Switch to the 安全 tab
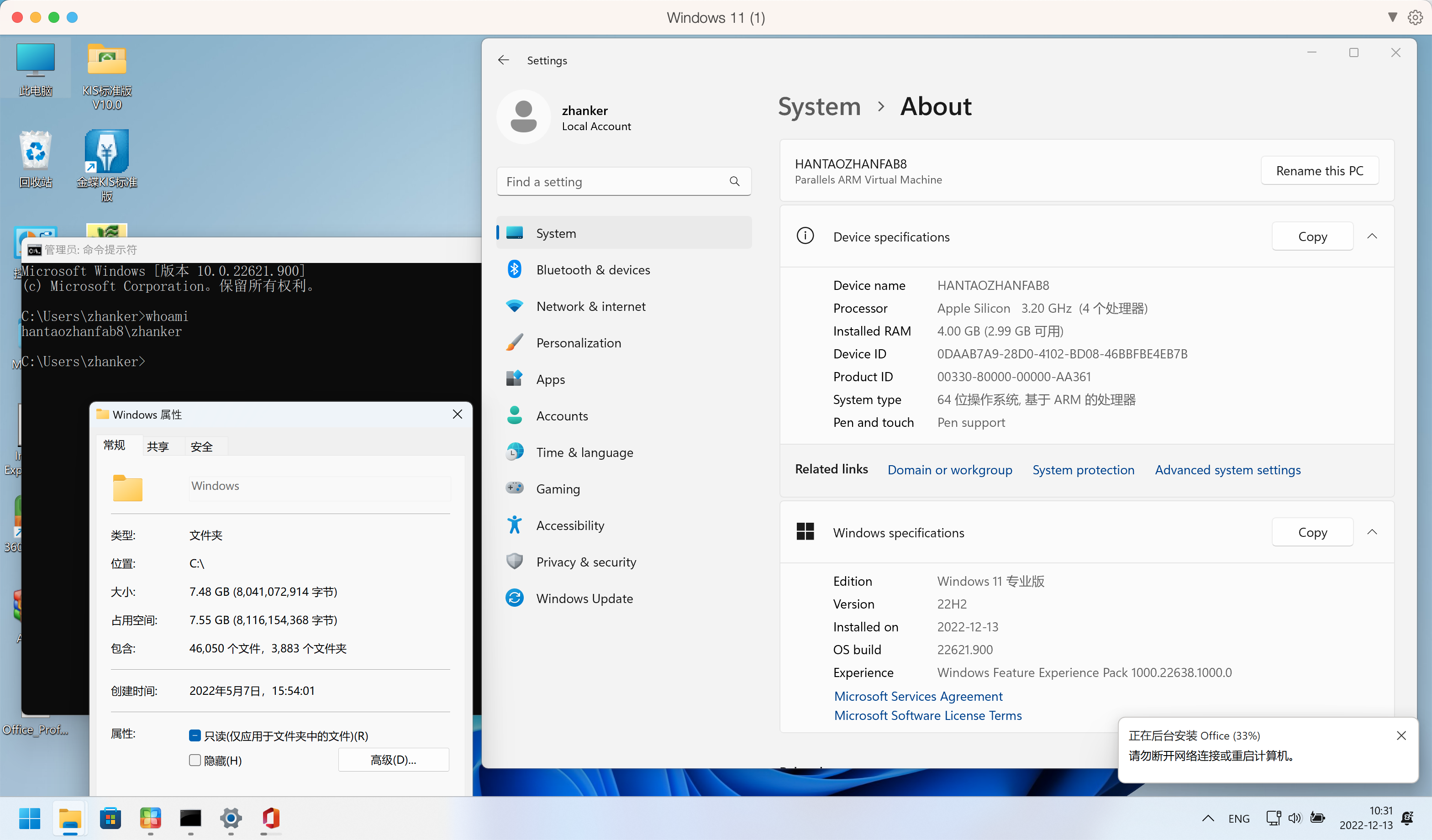 click(202, 446)
